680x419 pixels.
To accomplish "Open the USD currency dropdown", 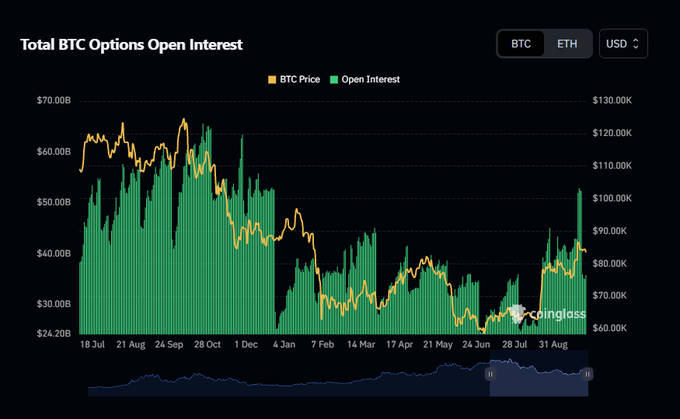I will [x=623, y=44].
